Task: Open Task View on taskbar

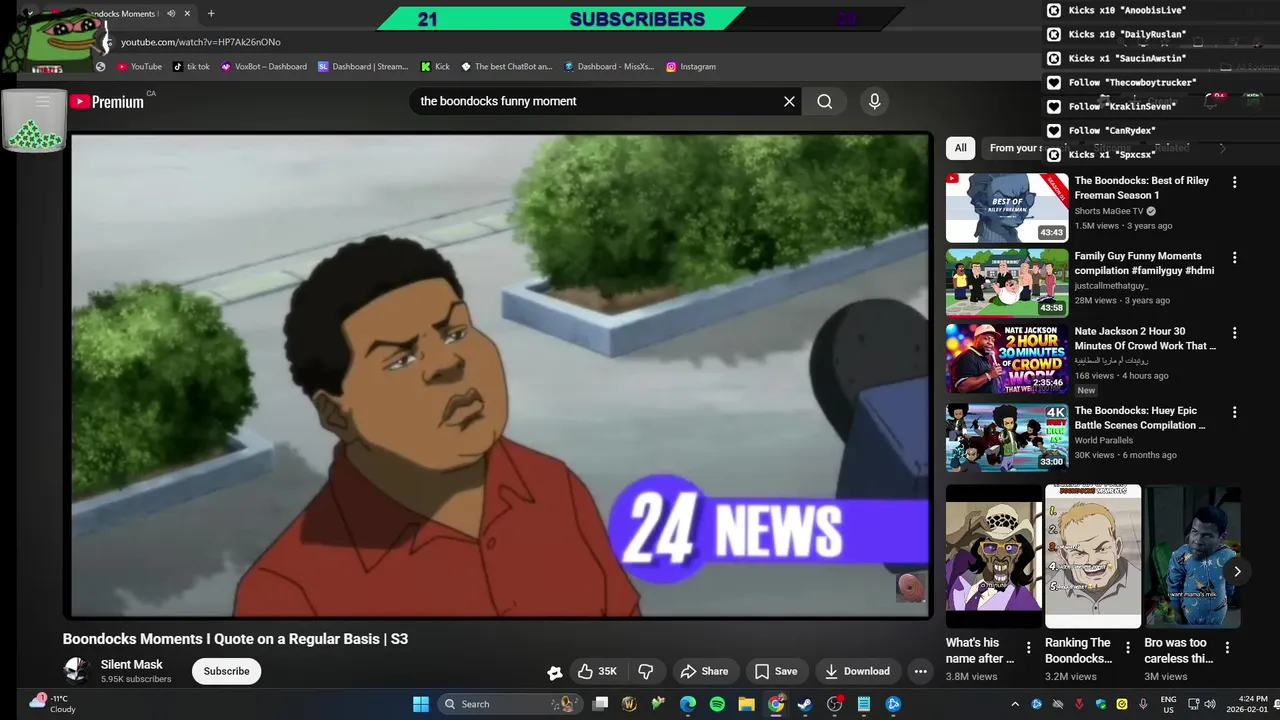Action: point(600,704)
